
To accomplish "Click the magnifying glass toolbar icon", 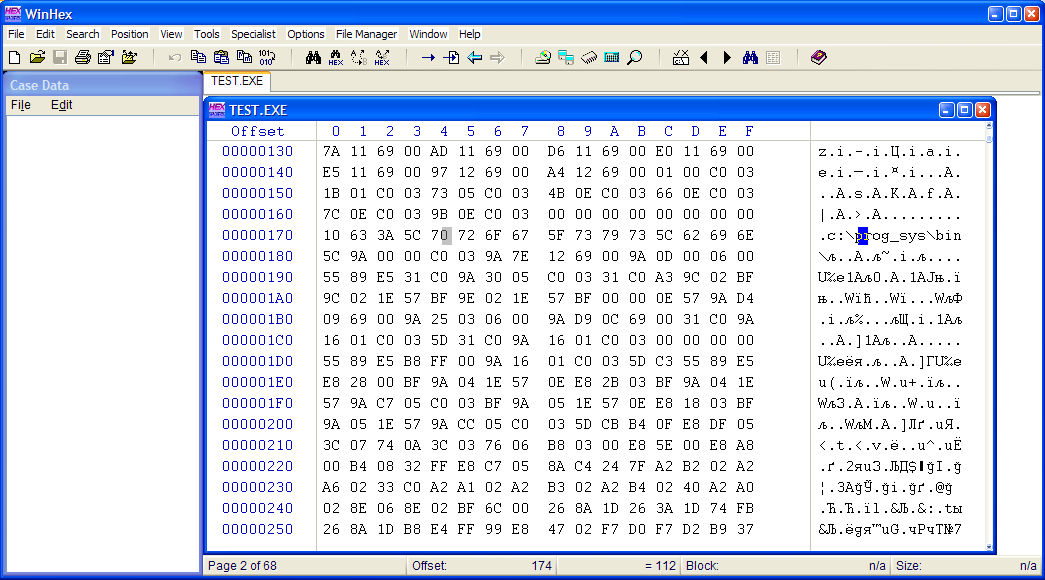I will (x=634, y=58).
